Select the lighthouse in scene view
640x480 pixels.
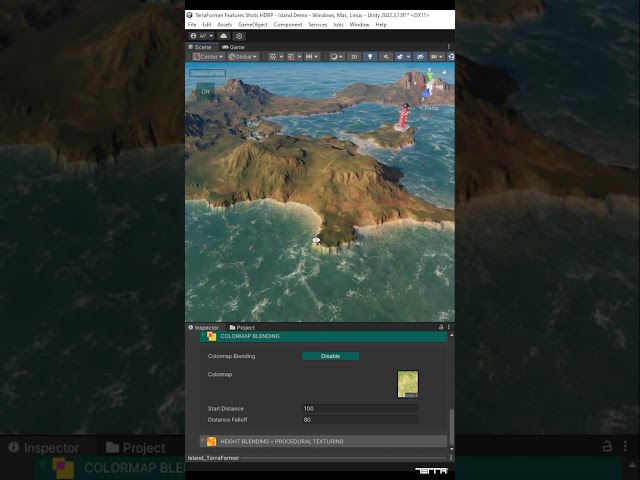[403, 117]
